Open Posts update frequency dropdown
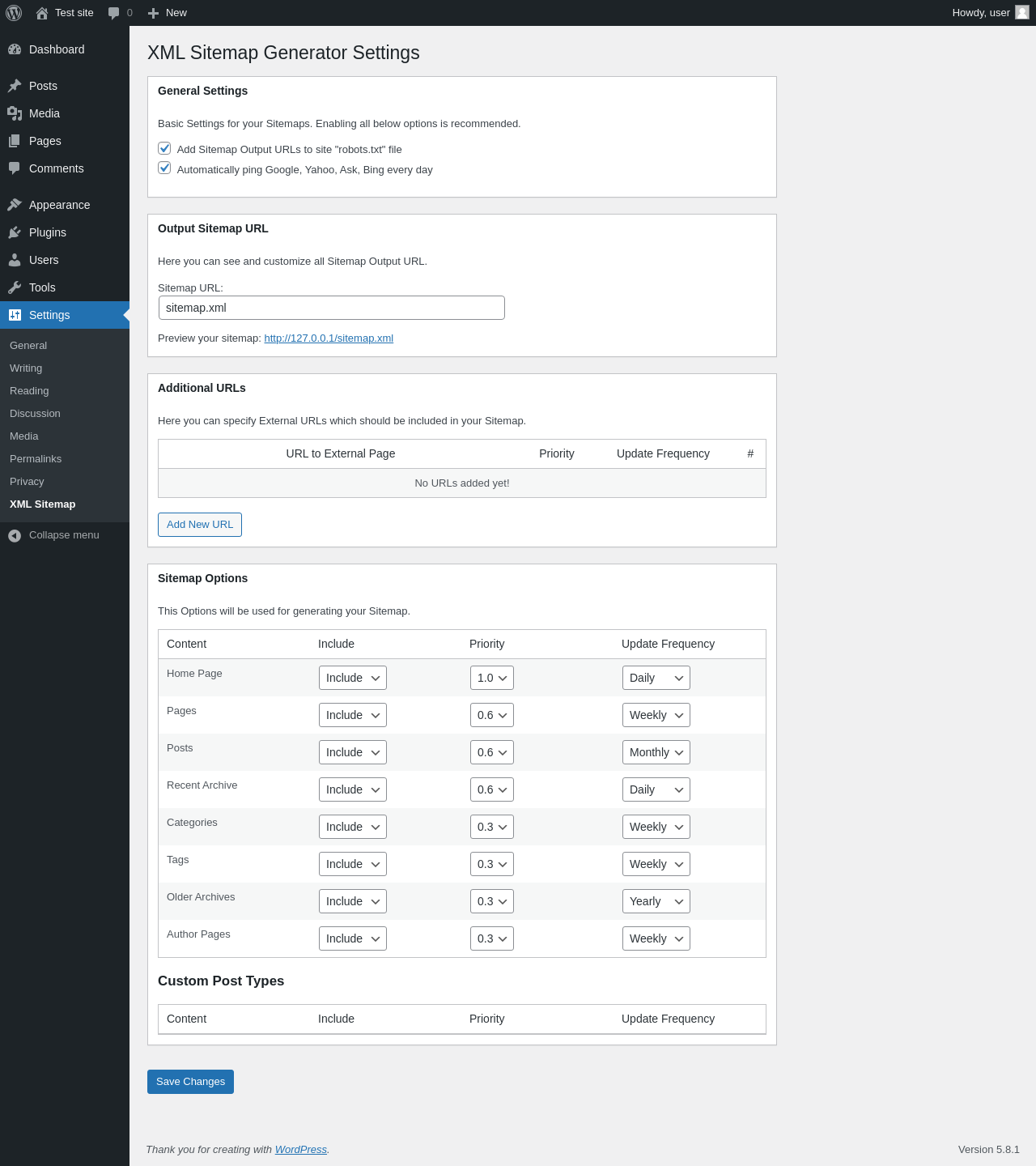Image resolution: width=1036 pixels, height=1166 pixels. (656, 752)
